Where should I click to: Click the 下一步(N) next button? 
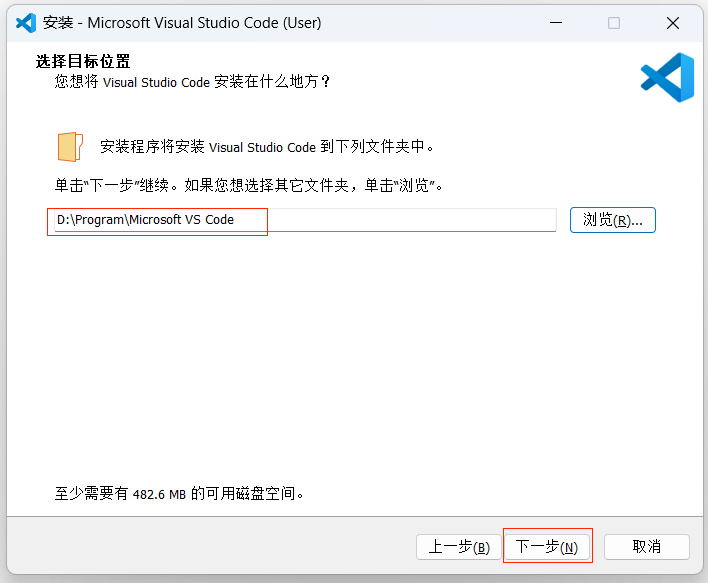pyautogui.click(x=547, y=547)
